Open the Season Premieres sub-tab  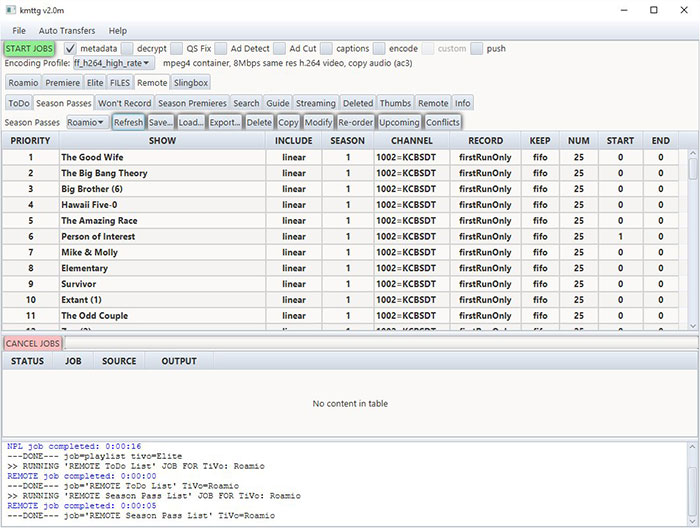click(192, 103)
